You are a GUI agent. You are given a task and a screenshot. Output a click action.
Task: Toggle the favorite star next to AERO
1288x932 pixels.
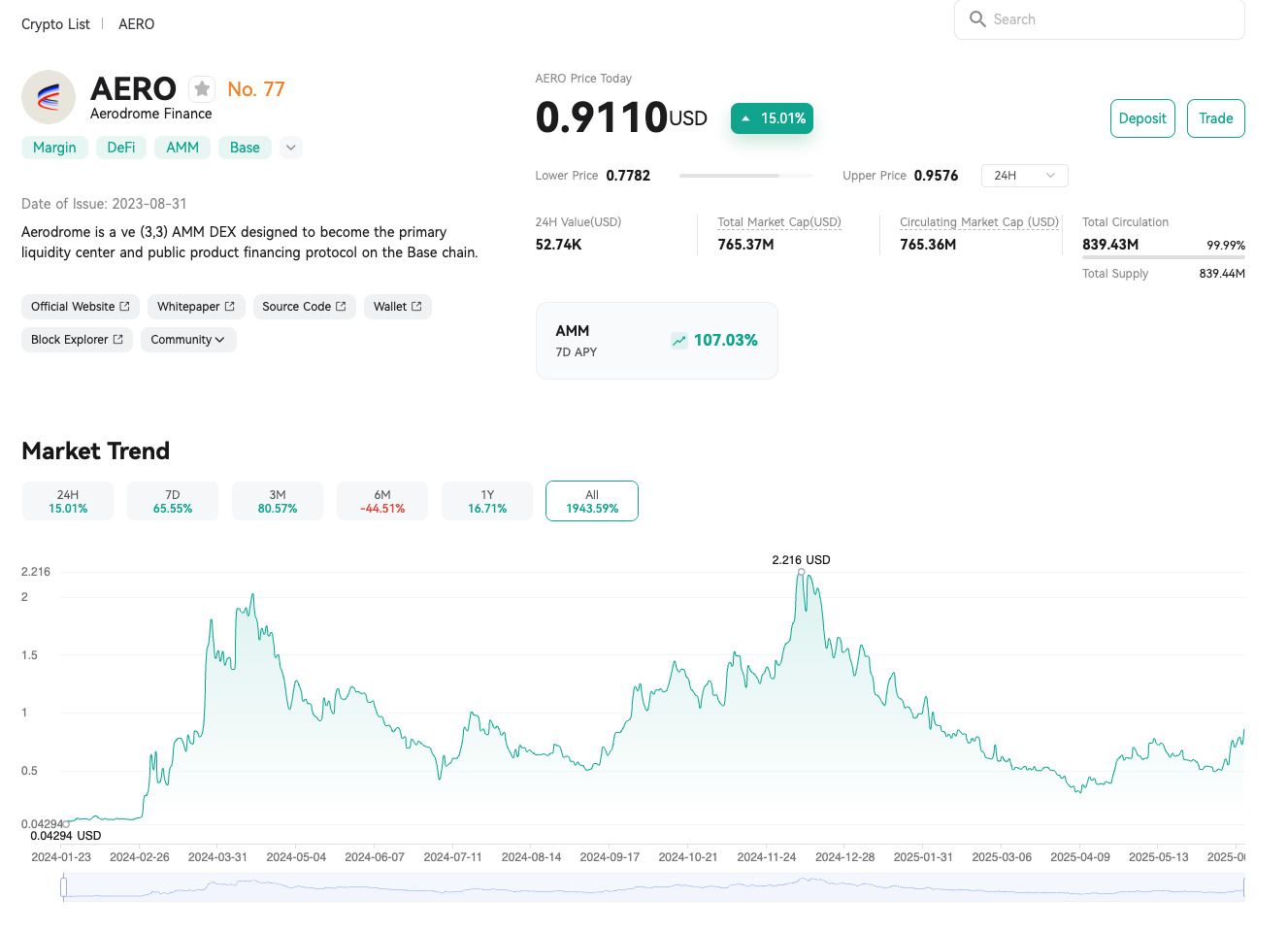[202, 89]
